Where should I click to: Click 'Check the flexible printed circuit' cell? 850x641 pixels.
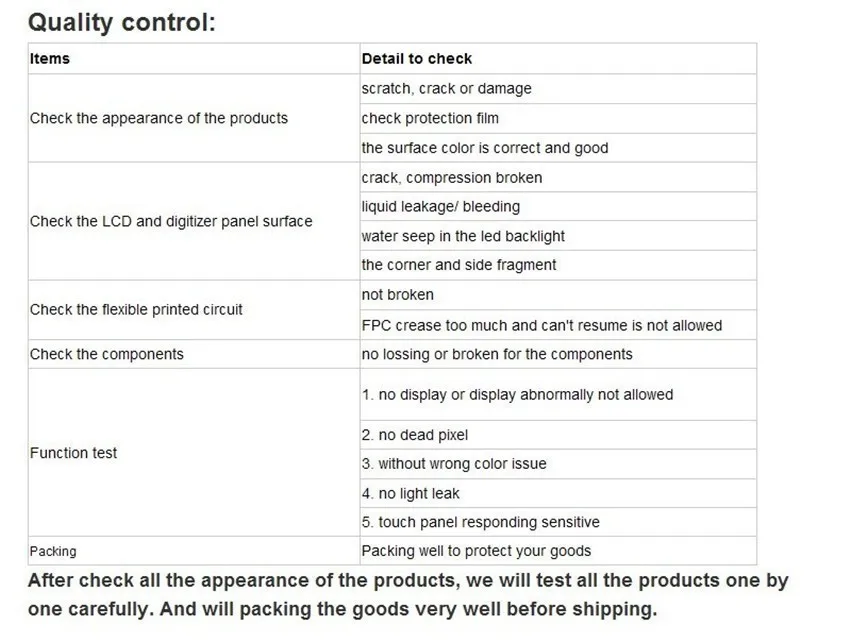194,310
